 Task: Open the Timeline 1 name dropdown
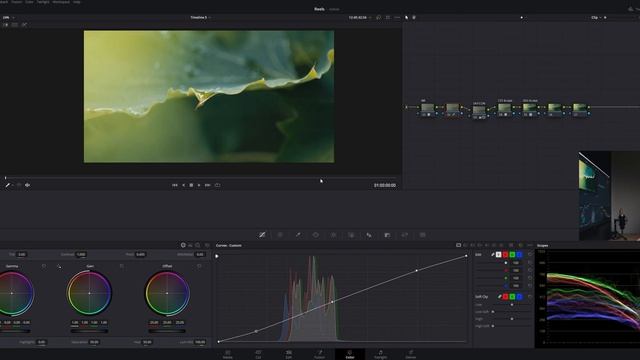(x=200, y=18)
